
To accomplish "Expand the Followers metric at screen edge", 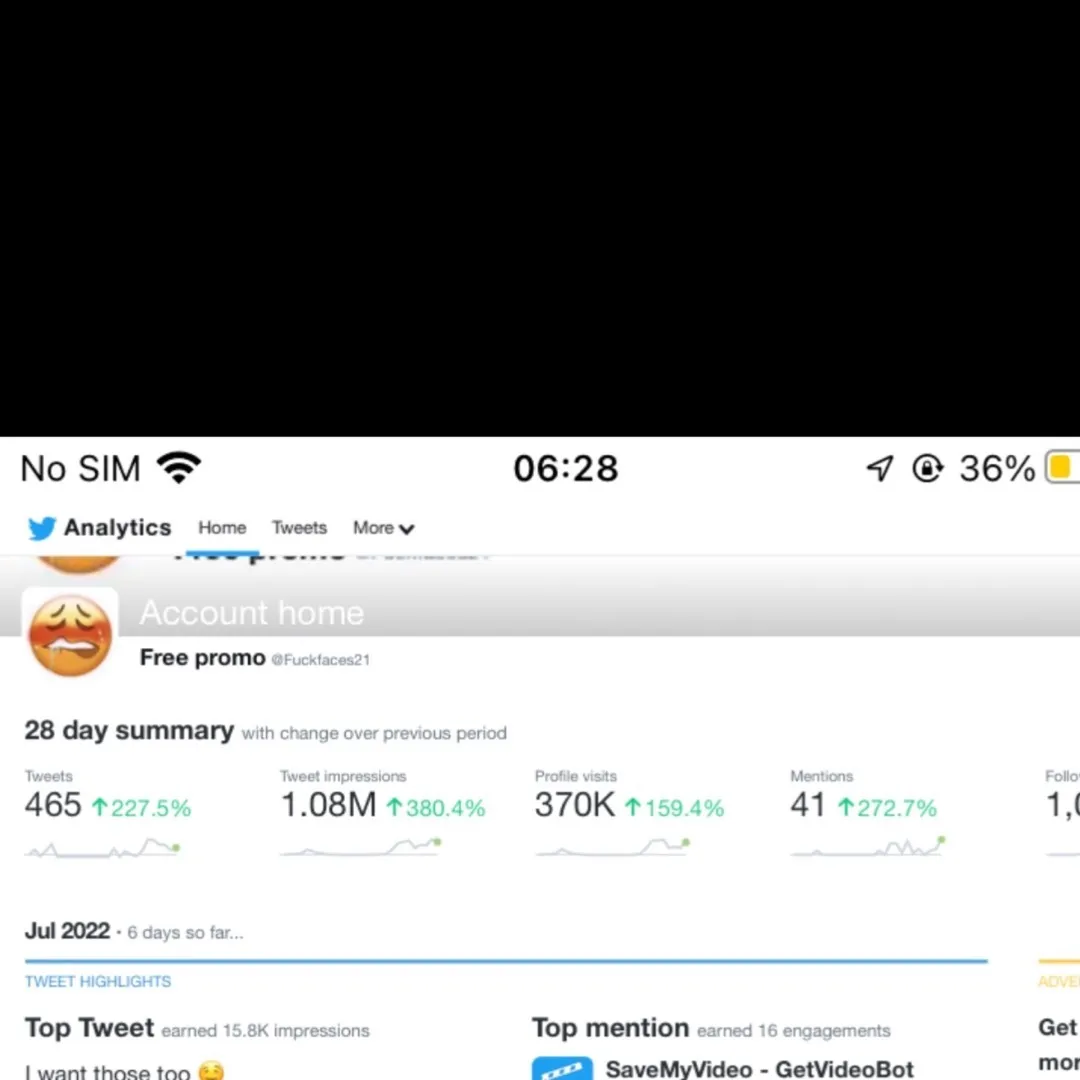I will [x=1062, y=805].
